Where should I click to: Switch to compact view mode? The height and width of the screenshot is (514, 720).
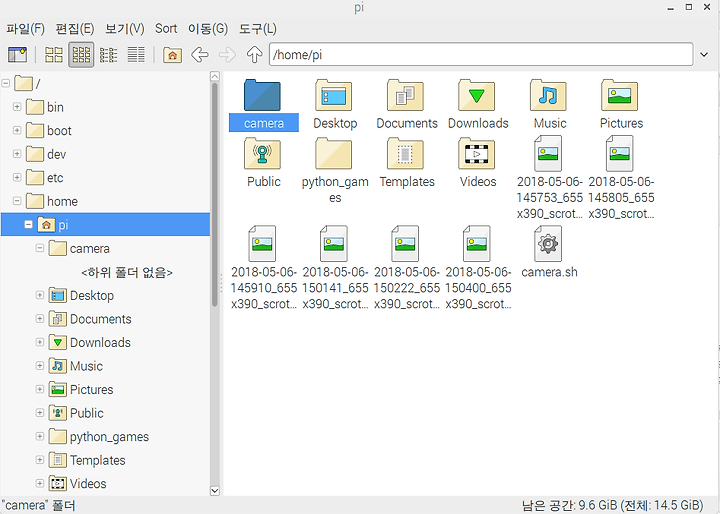(x=109, y=55)
